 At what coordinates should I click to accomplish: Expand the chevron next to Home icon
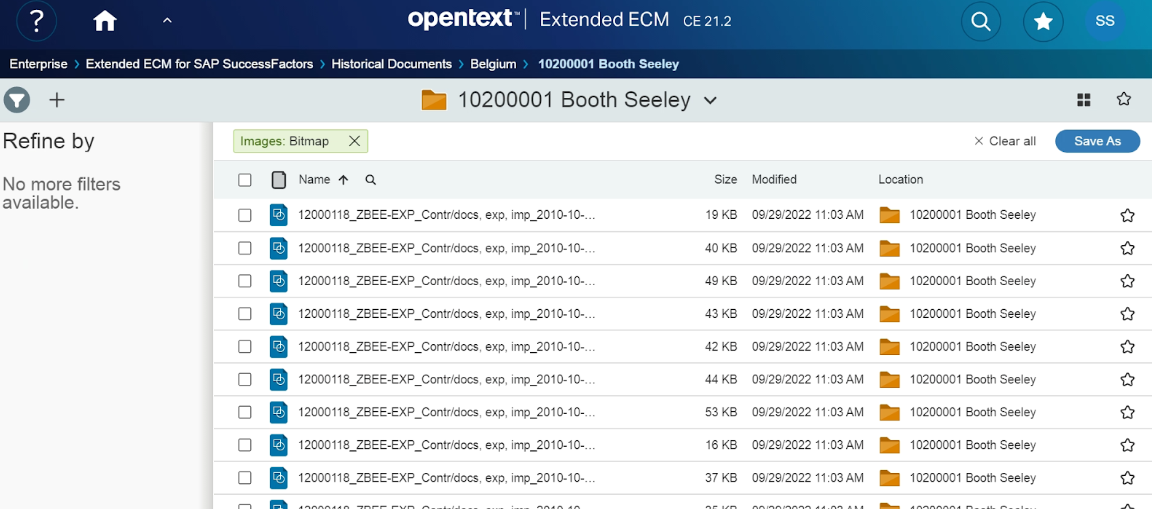tap(167, 21)
